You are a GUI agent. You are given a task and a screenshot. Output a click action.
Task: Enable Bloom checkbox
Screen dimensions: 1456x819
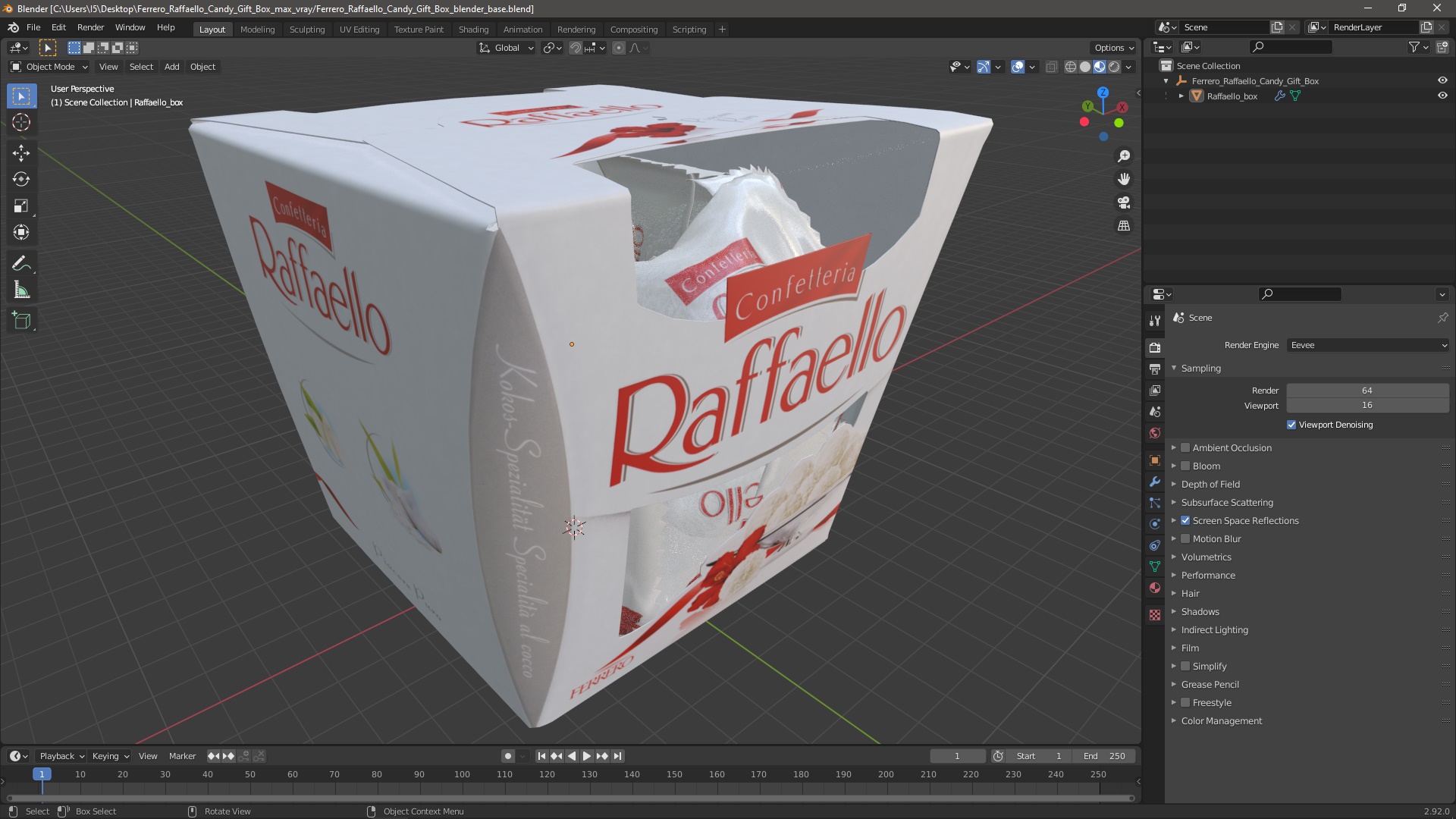point(1185,466)
